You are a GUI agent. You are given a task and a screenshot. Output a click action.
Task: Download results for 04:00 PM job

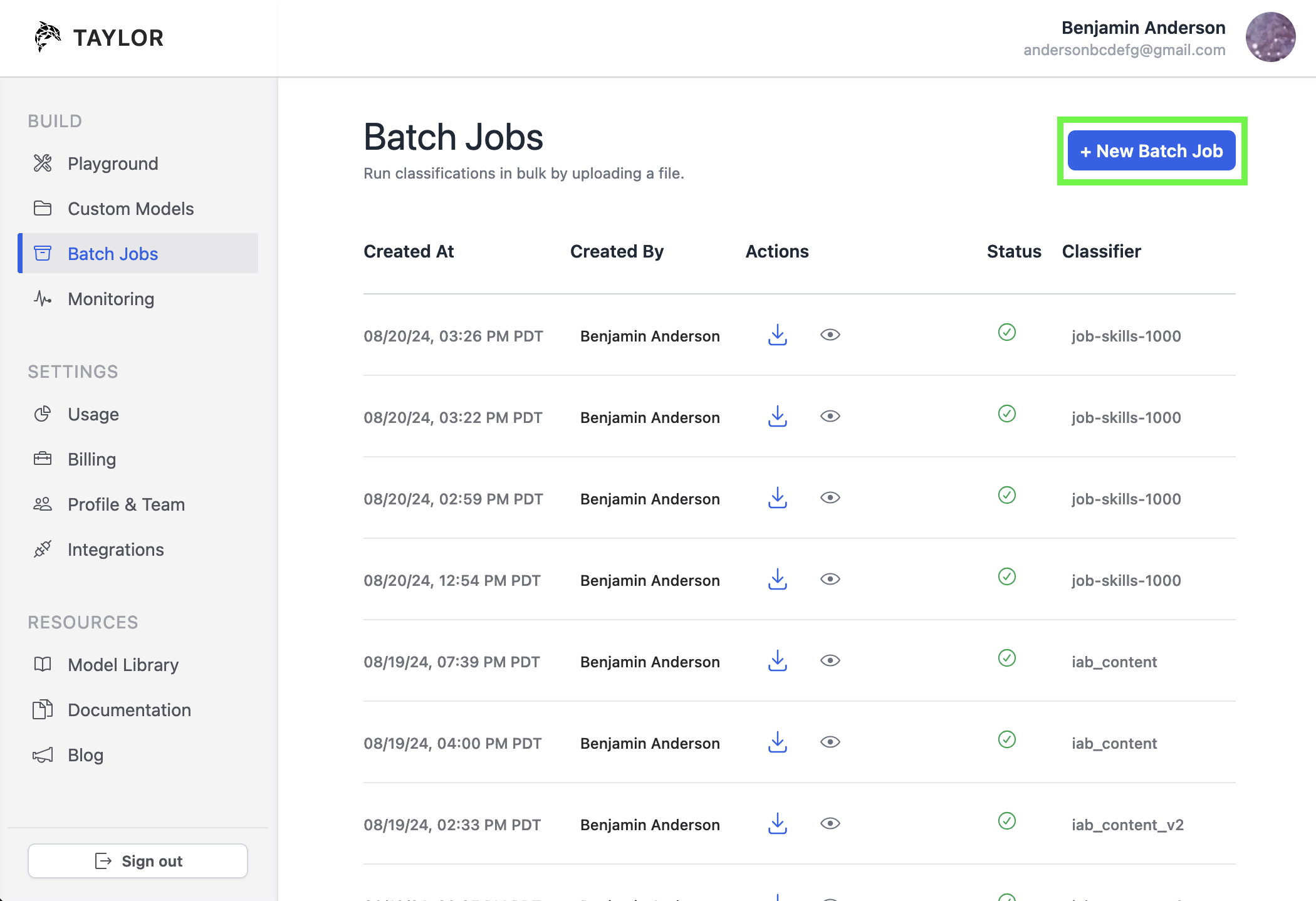click(x=778, y=742)
